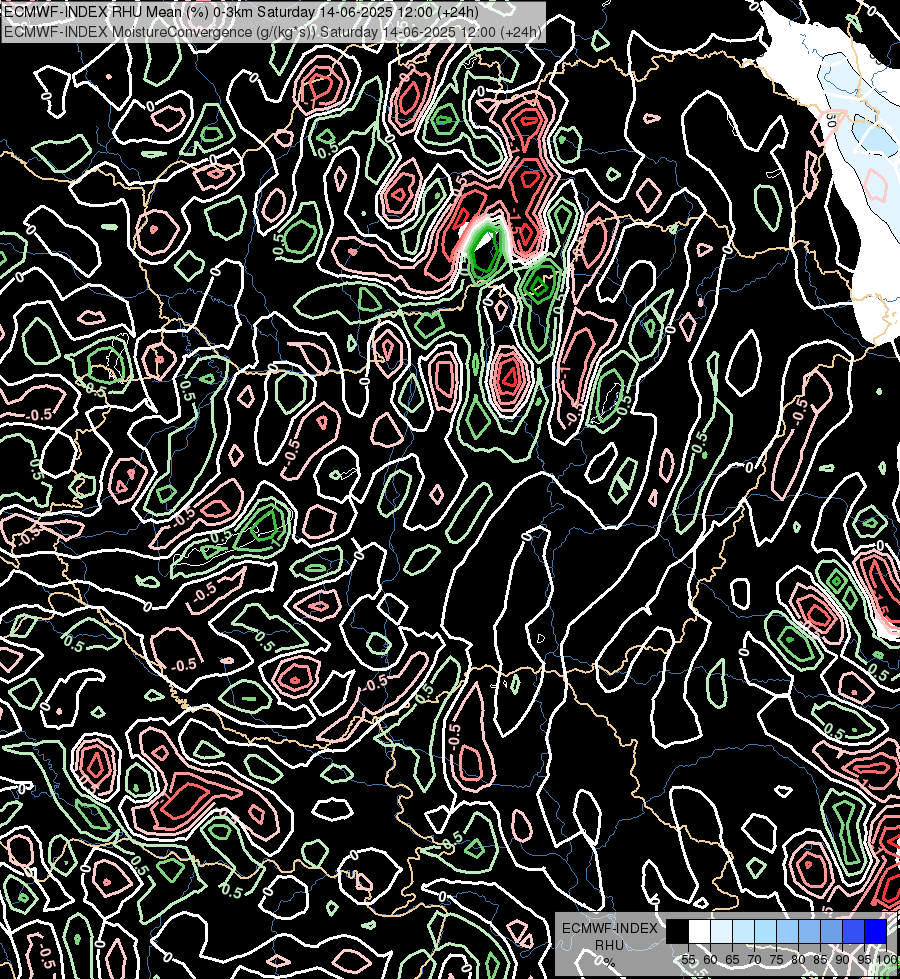Click the legend tick label '85'

click(x=821, y=960)
